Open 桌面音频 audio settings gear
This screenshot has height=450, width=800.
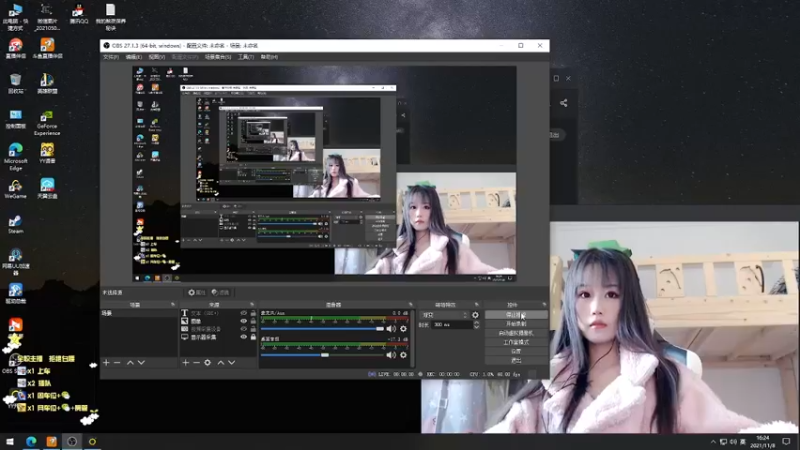click(x=404, y=355)
